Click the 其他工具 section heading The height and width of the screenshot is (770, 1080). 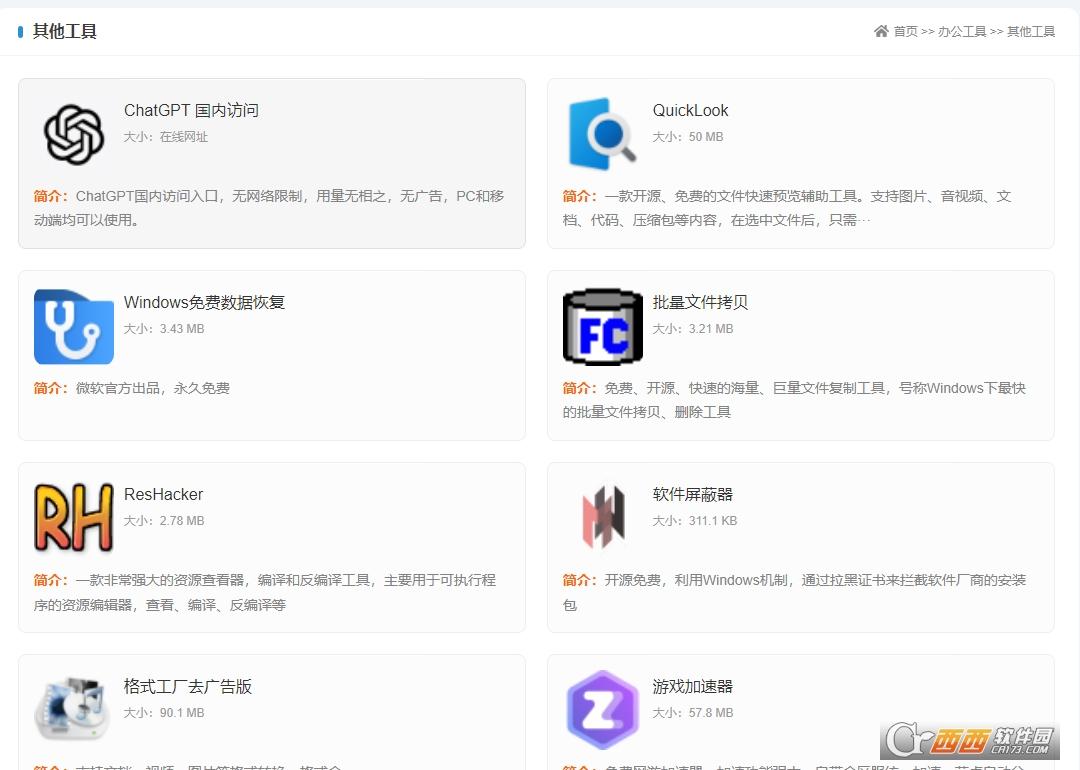(65, 31)
